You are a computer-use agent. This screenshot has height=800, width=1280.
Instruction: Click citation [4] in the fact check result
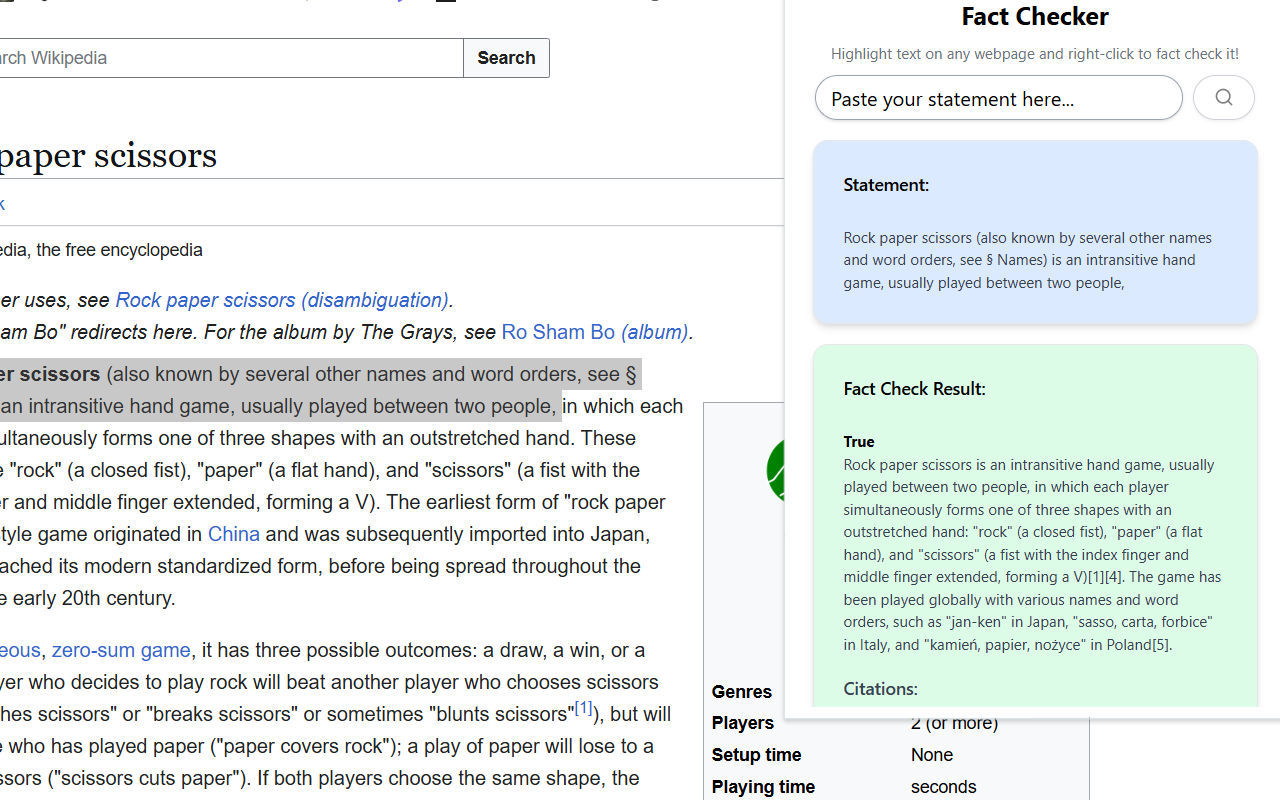1113,576
